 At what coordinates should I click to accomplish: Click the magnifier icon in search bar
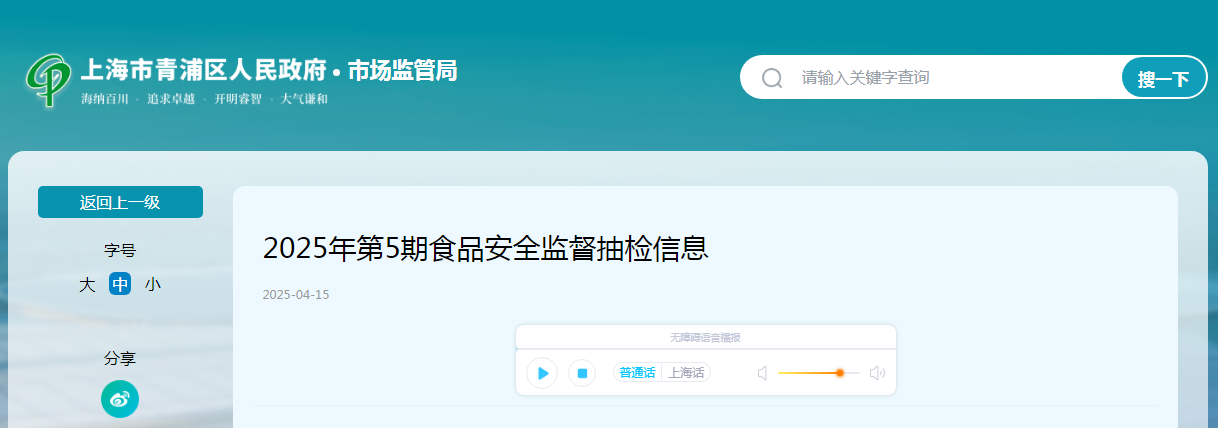pyautogui.click(x=772, y=78)
